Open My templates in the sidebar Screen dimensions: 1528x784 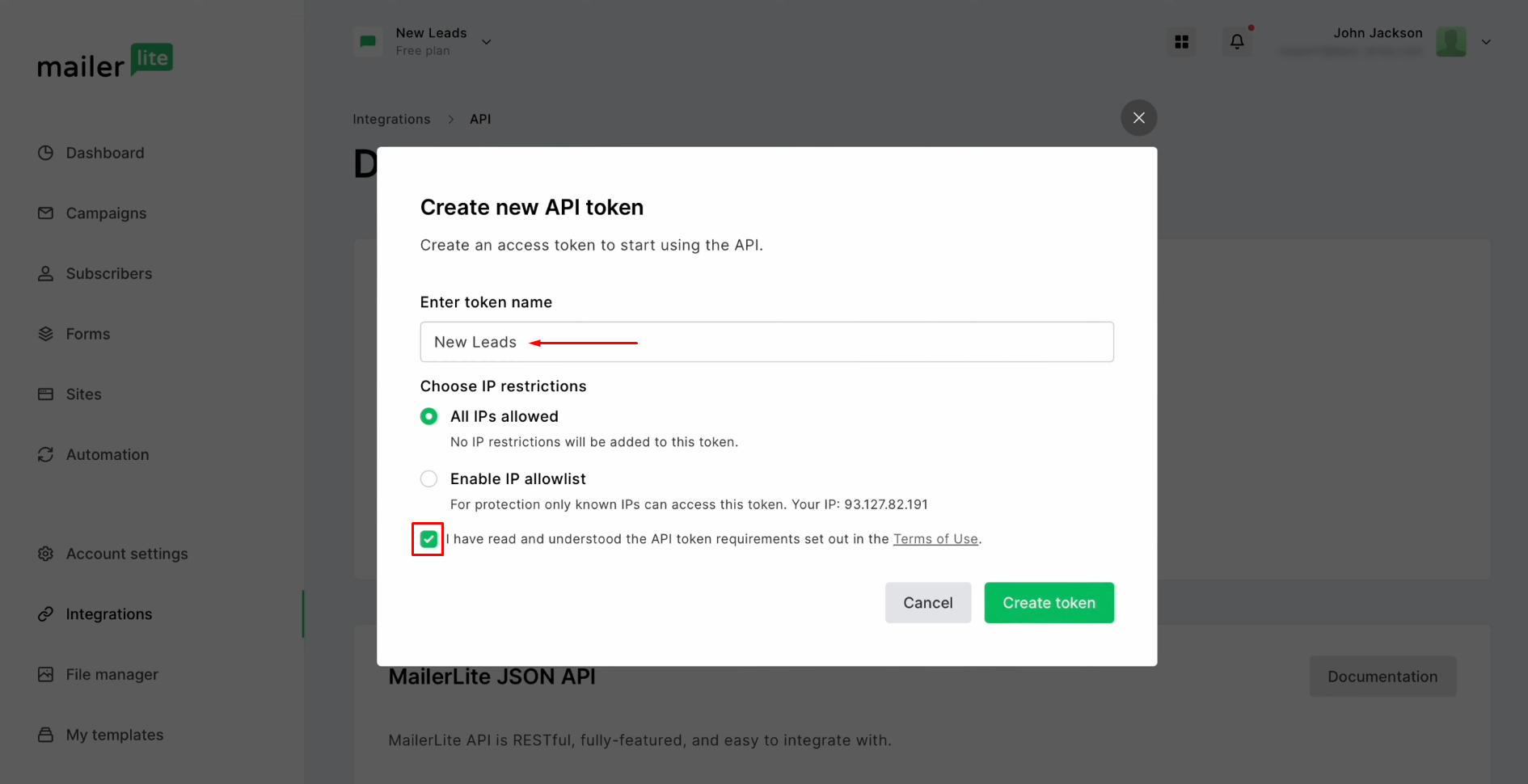pos(115,735)
